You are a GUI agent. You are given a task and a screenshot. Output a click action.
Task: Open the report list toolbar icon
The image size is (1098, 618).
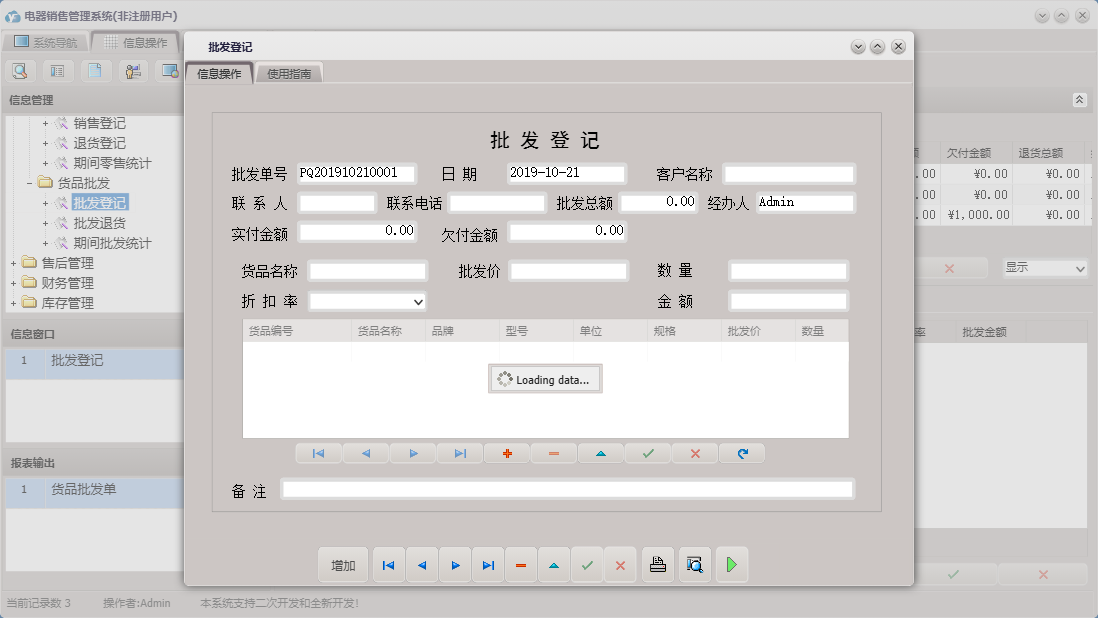tap(57, 71)
